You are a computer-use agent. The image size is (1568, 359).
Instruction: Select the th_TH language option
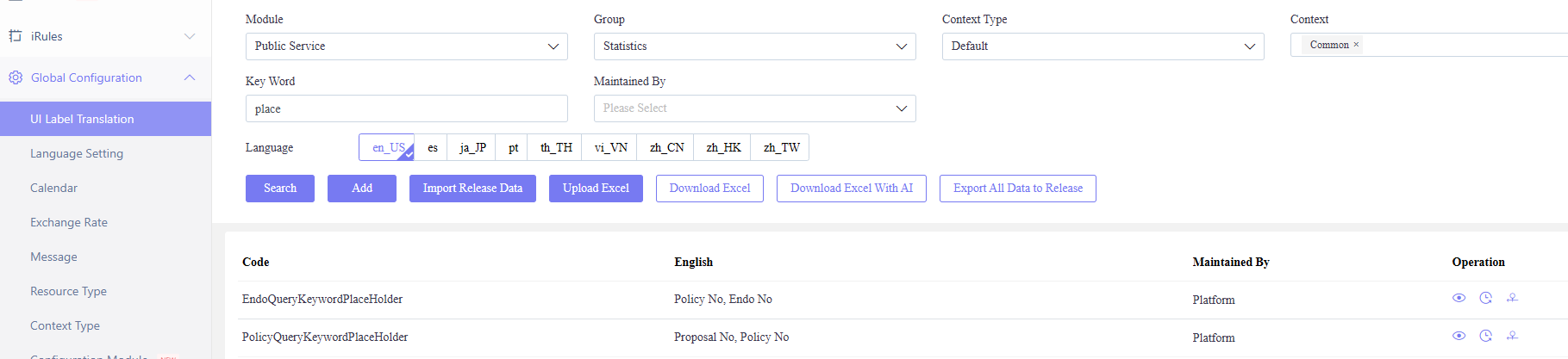(556, 147)
